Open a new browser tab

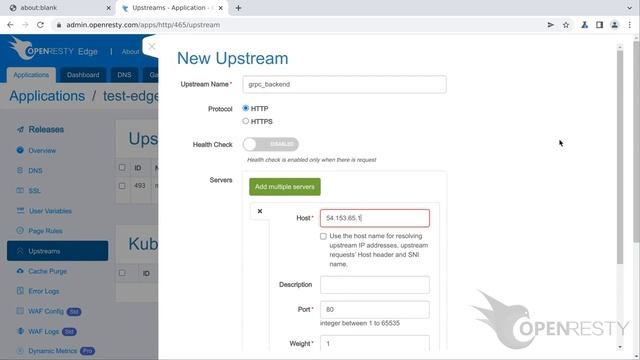[238, 8]
